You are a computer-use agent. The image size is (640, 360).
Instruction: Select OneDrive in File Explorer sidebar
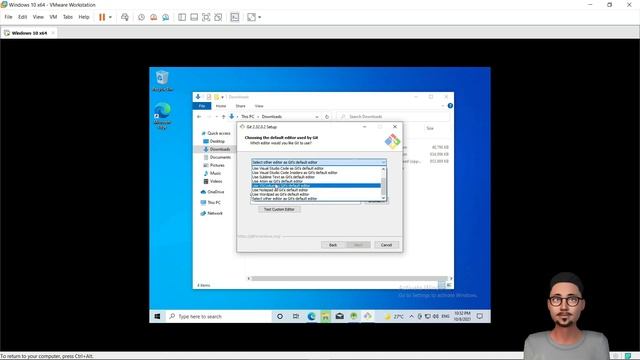click(x=212, y=192)
